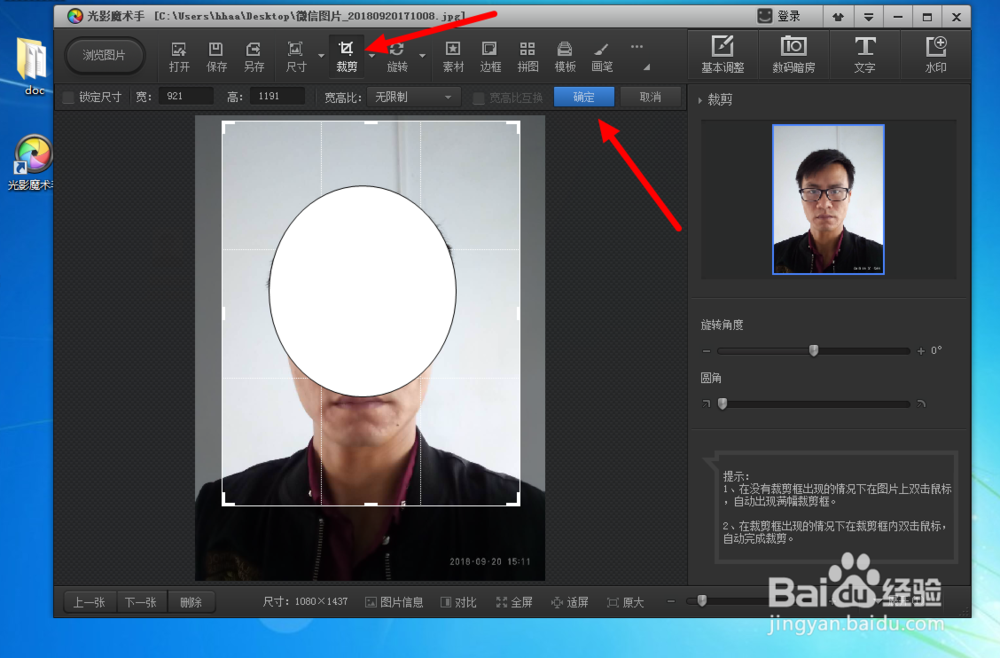Open the skin (shirt) icon in title bar
The image size is (1000, 658).
point(838,17)
